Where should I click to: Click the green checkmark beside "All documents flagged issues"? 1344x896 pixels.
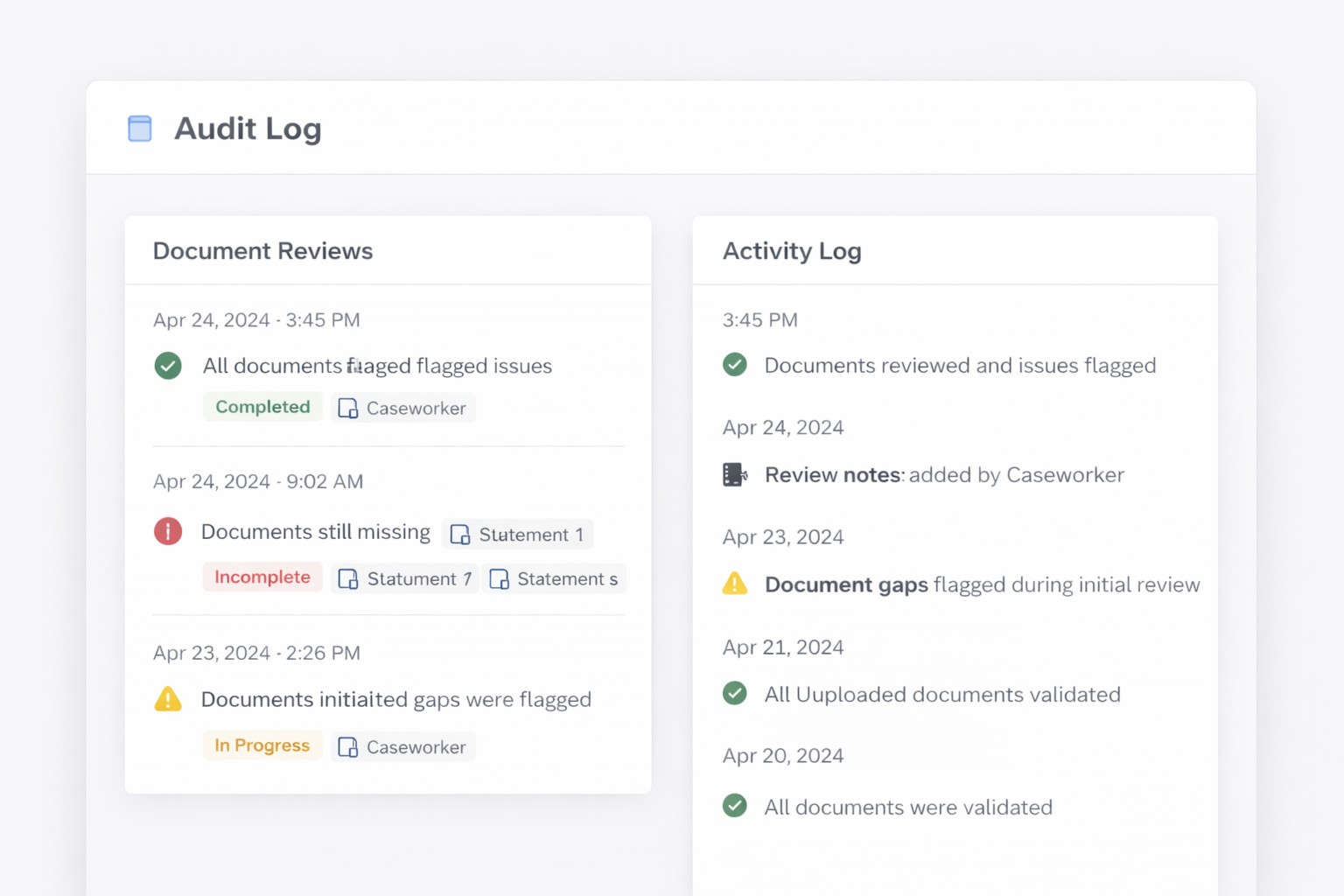(x=168, y=365)
